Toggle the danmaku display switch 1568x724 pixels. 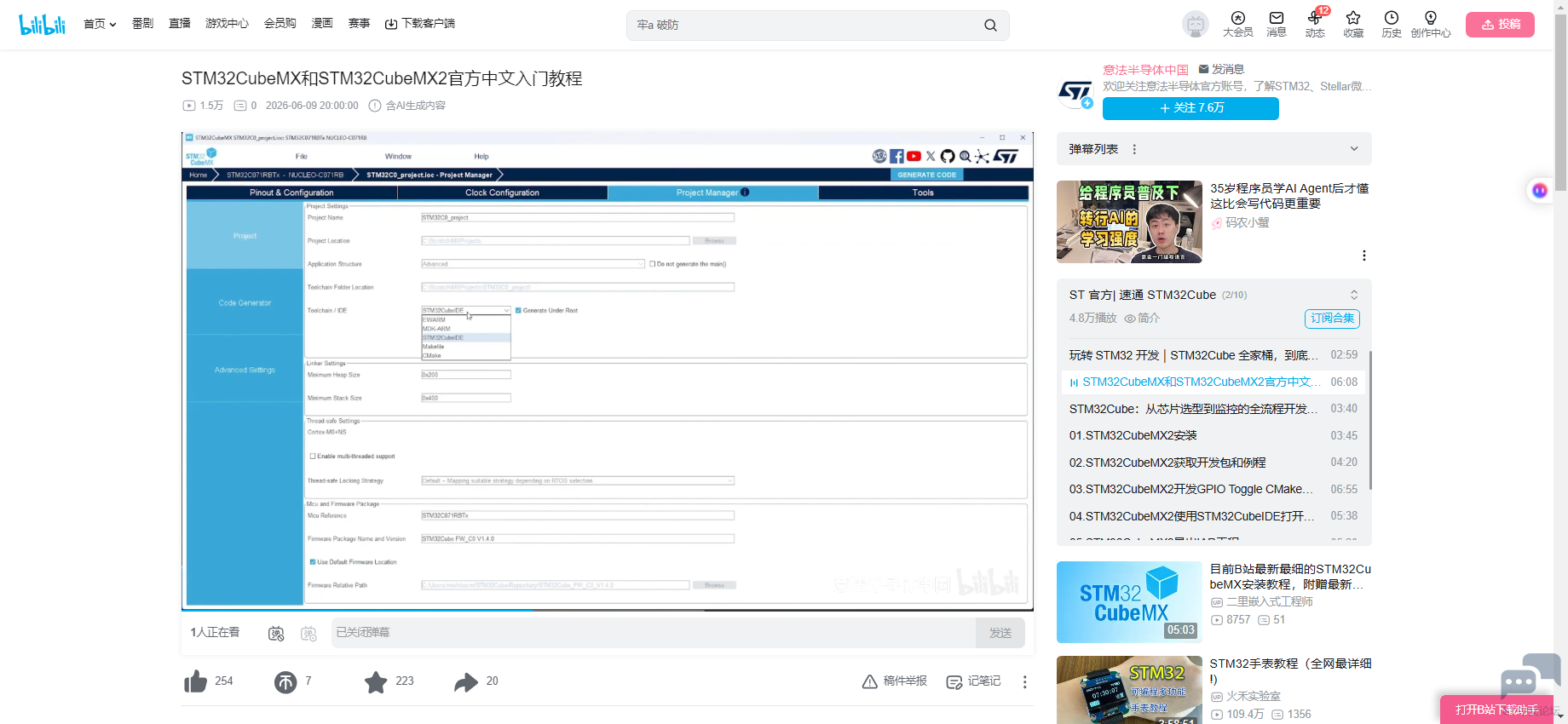pyautogui.click(x=276, y=633)
